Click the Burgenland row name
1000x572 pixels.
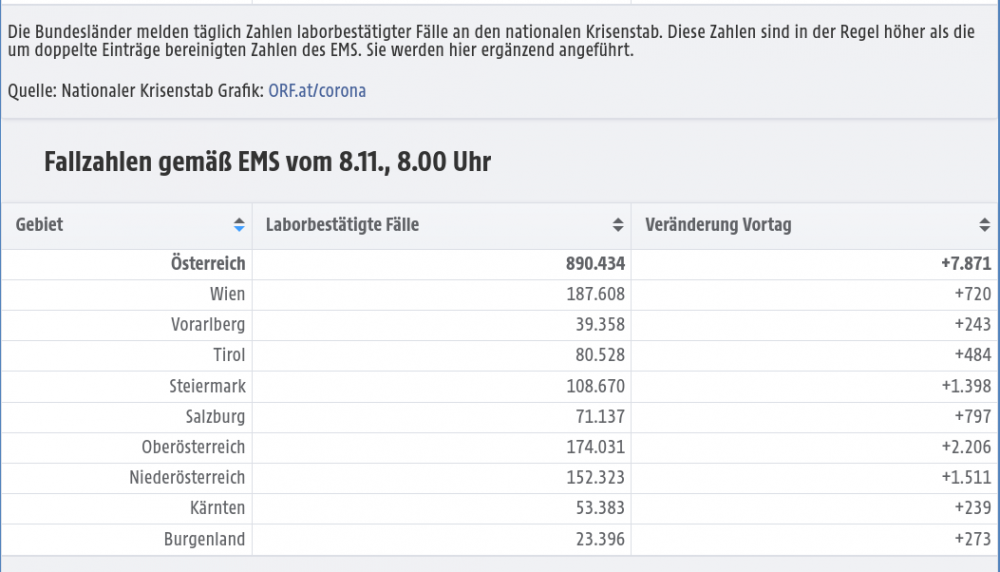click(x=204, y=539)
